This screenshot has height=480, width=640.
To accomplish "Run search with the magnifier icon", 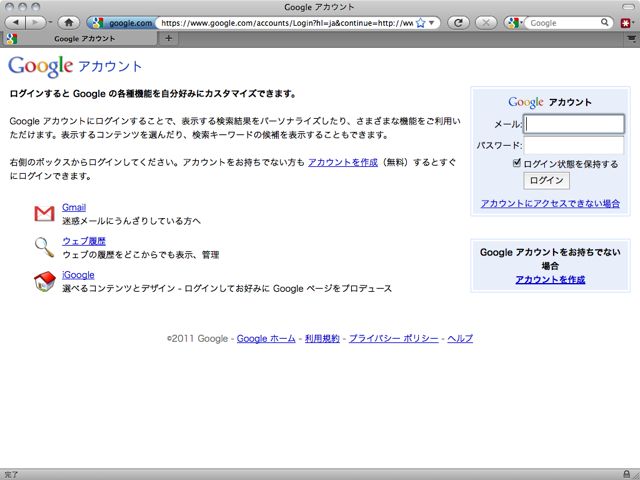I will [605, 22].
